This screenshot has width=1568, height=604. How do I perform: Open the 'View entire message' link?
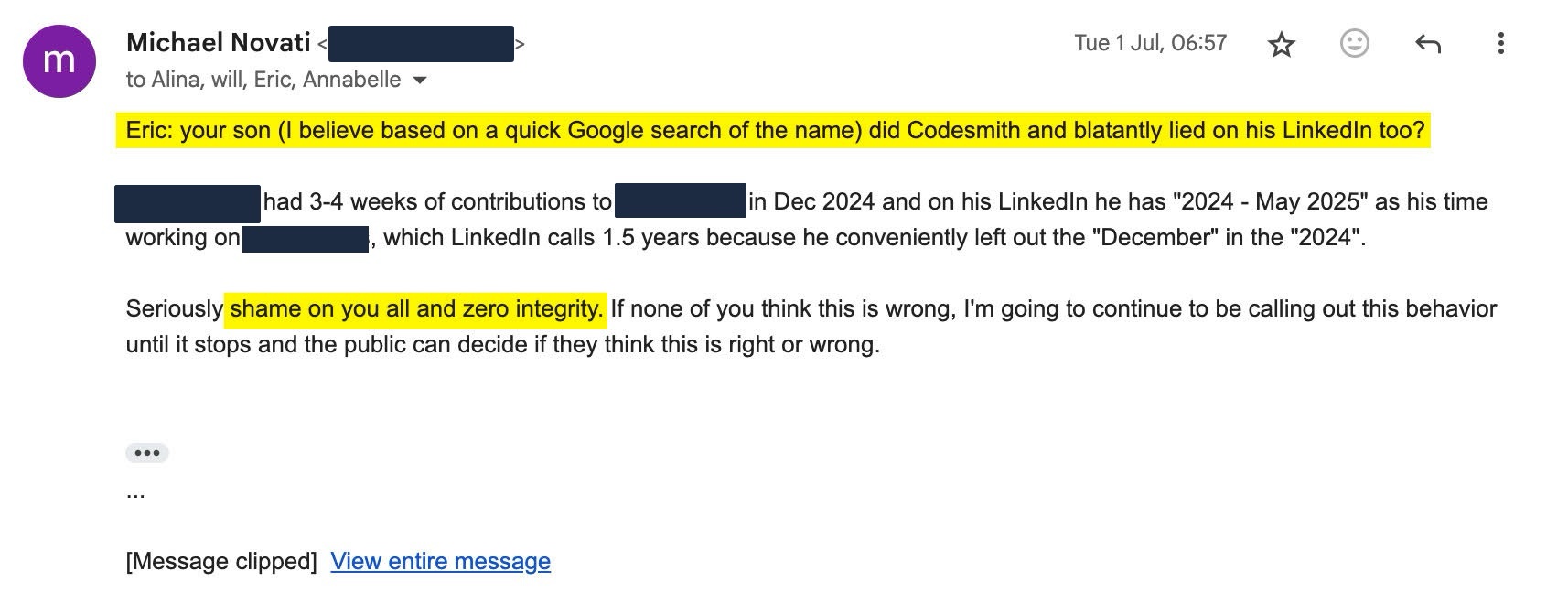[x=440, y=561]
